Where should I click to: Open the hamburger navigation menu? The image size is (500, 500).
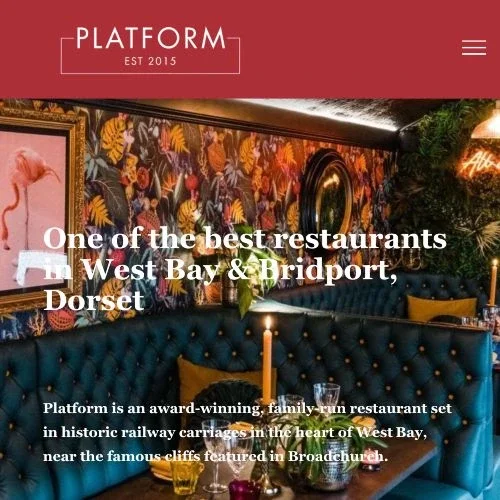pyautogui.click(x=474, y=48)
